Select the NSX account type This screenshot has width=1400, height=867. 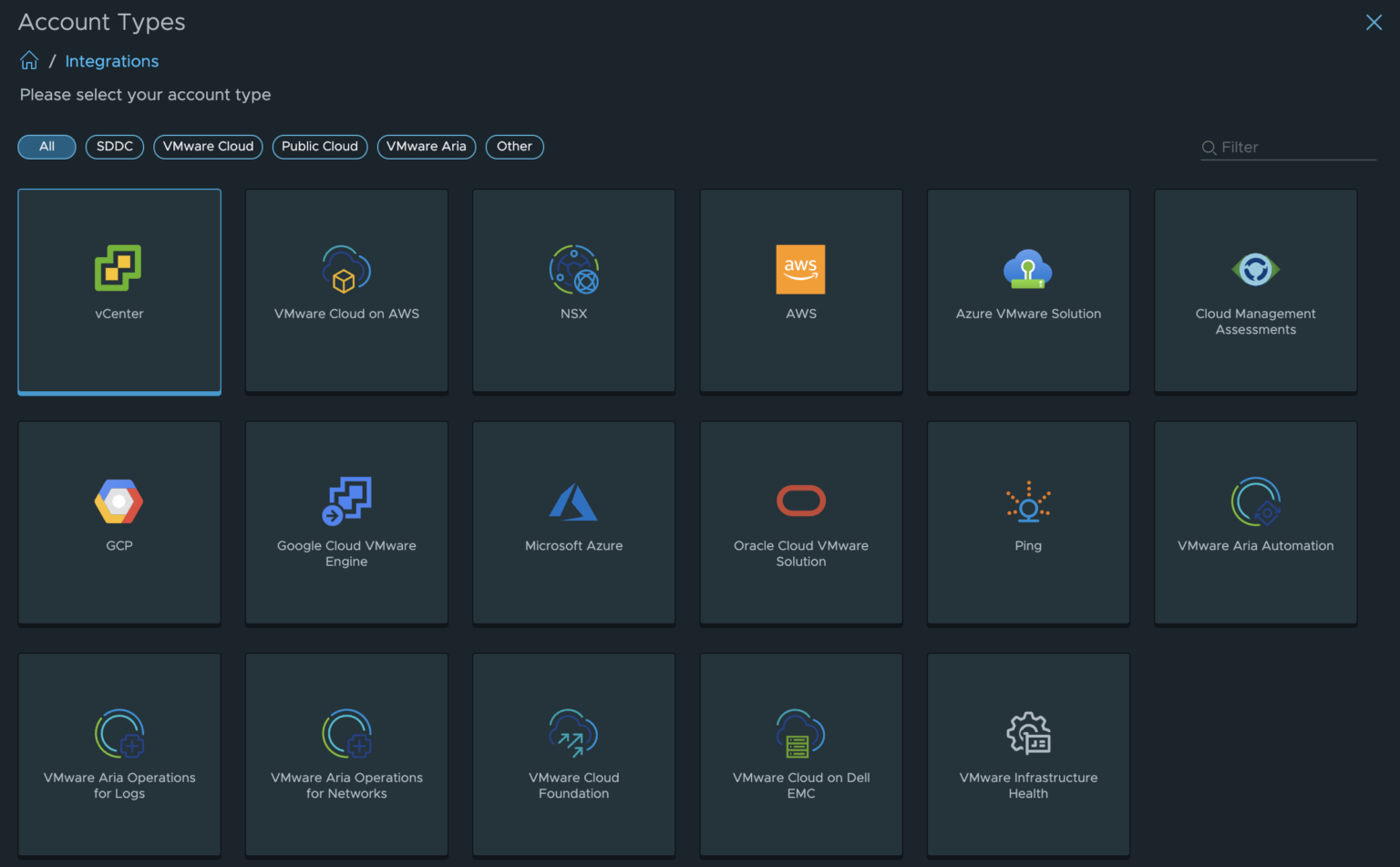[x=573, y=290]
